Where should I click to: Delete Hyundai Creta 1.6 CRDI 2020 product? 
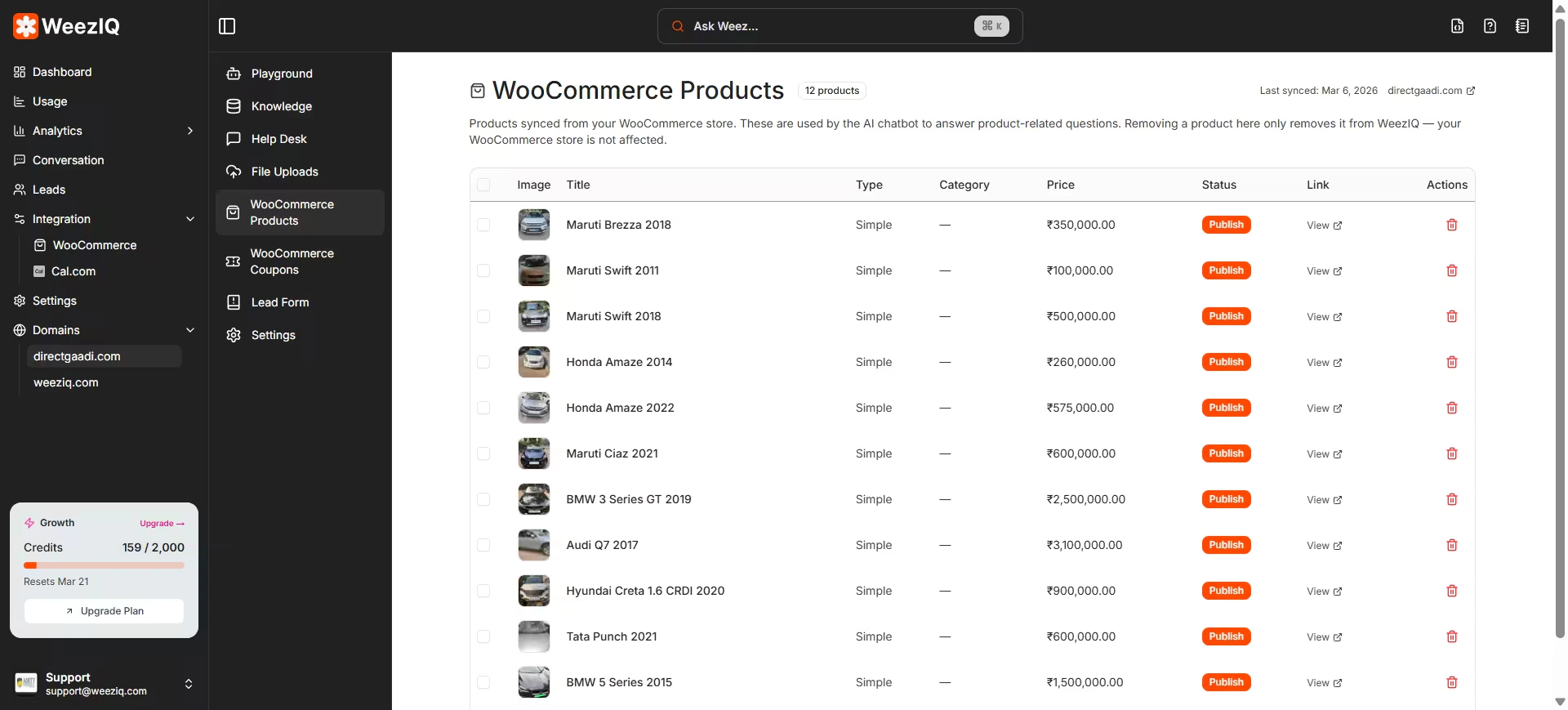[x=1451, y=591]
